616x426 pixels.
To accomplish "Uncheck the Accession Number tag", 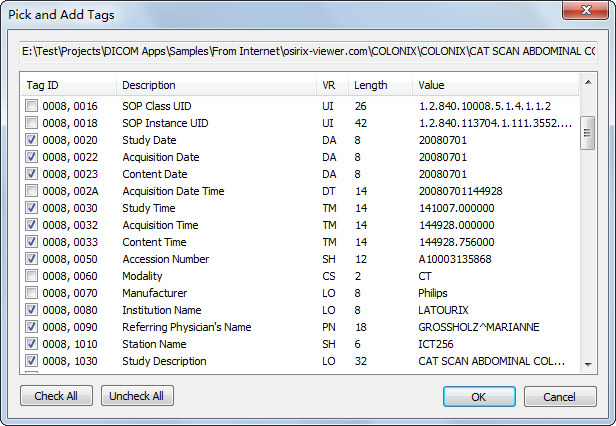I will 32,259.
